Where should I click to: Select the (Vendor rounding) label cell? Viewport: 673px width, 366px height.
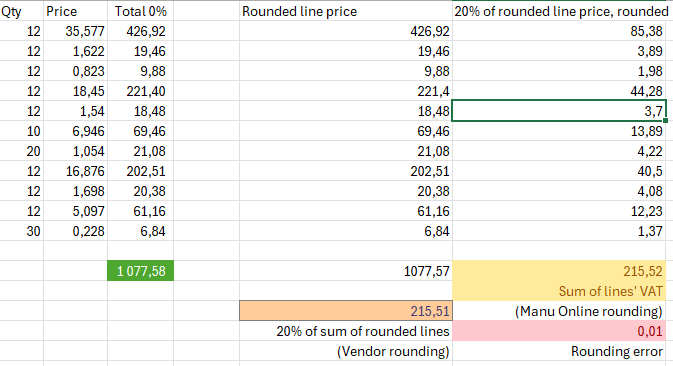tap(346, 351)
